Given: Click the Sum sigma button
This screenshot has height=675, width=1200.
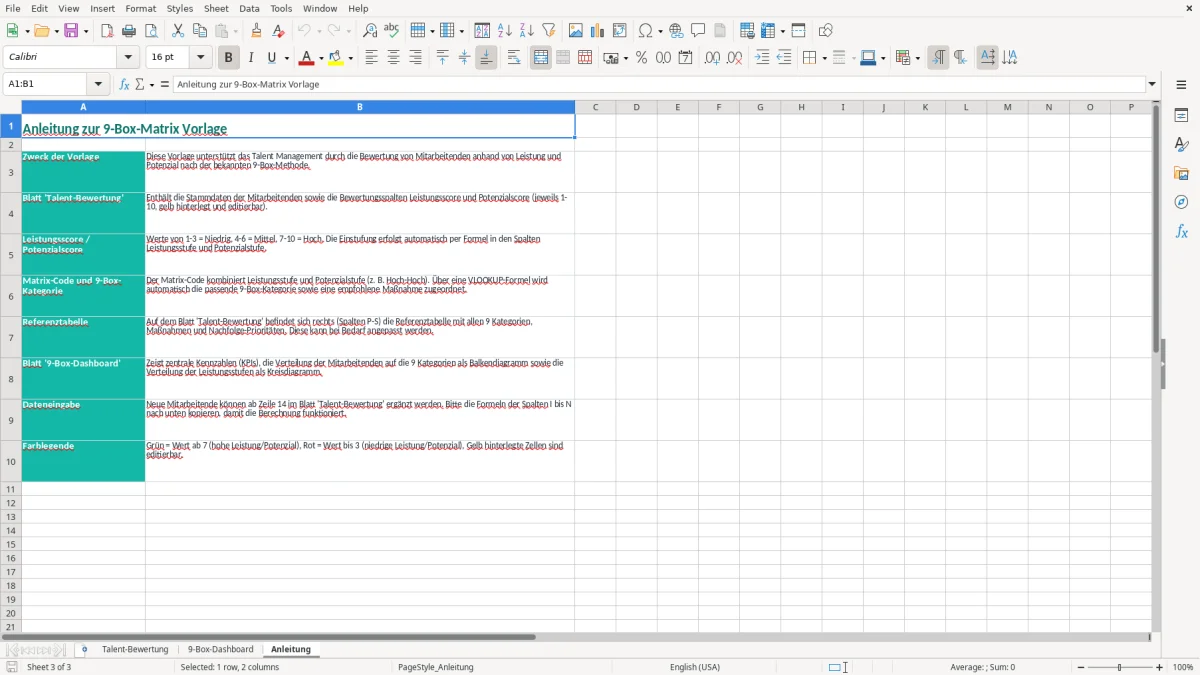Looking at the screenshot, I should (139, 84).
